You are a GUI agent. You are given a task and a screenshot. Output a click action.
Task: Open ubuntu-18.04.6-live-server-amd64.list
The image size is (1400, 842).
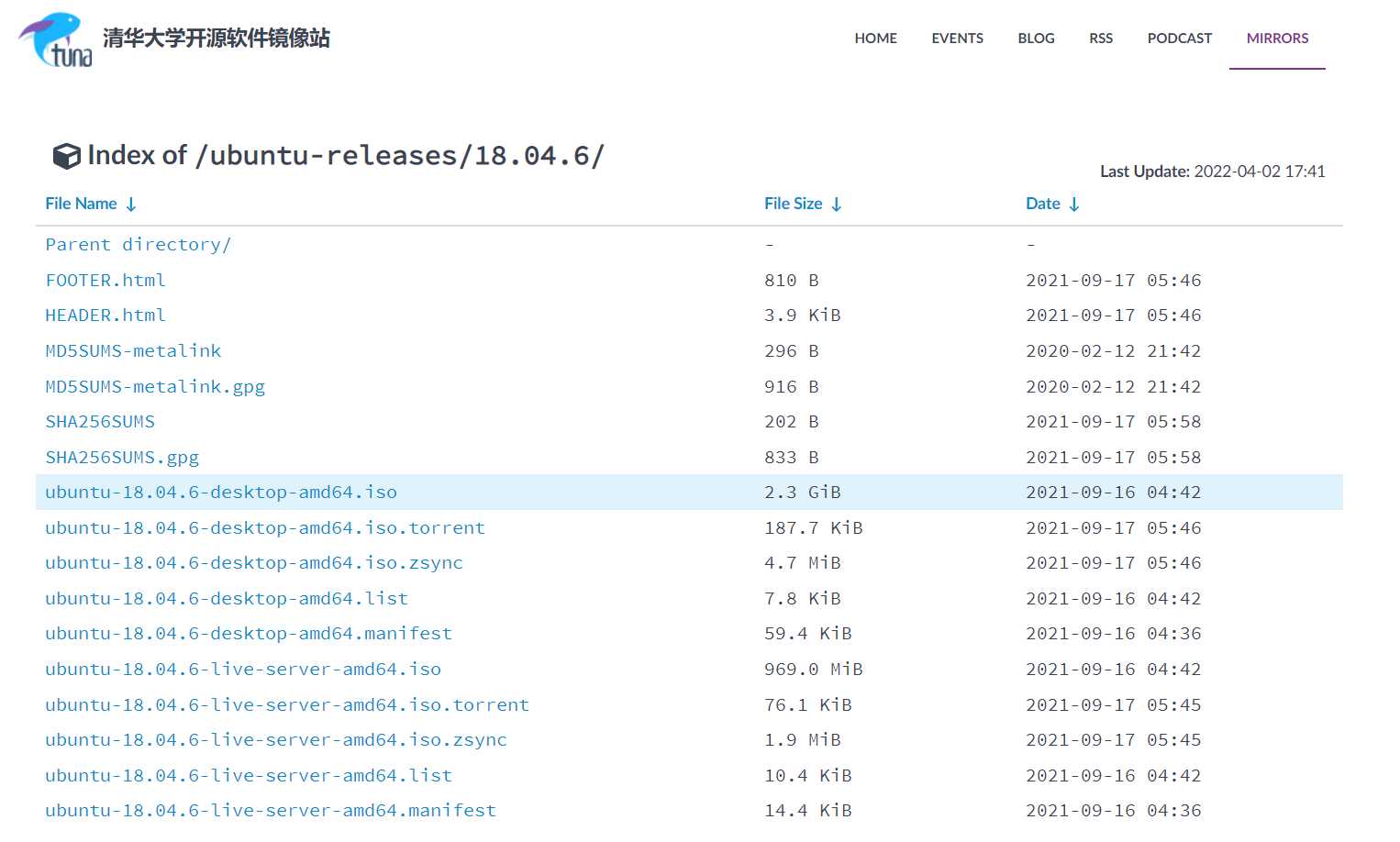tap(249, 776)
